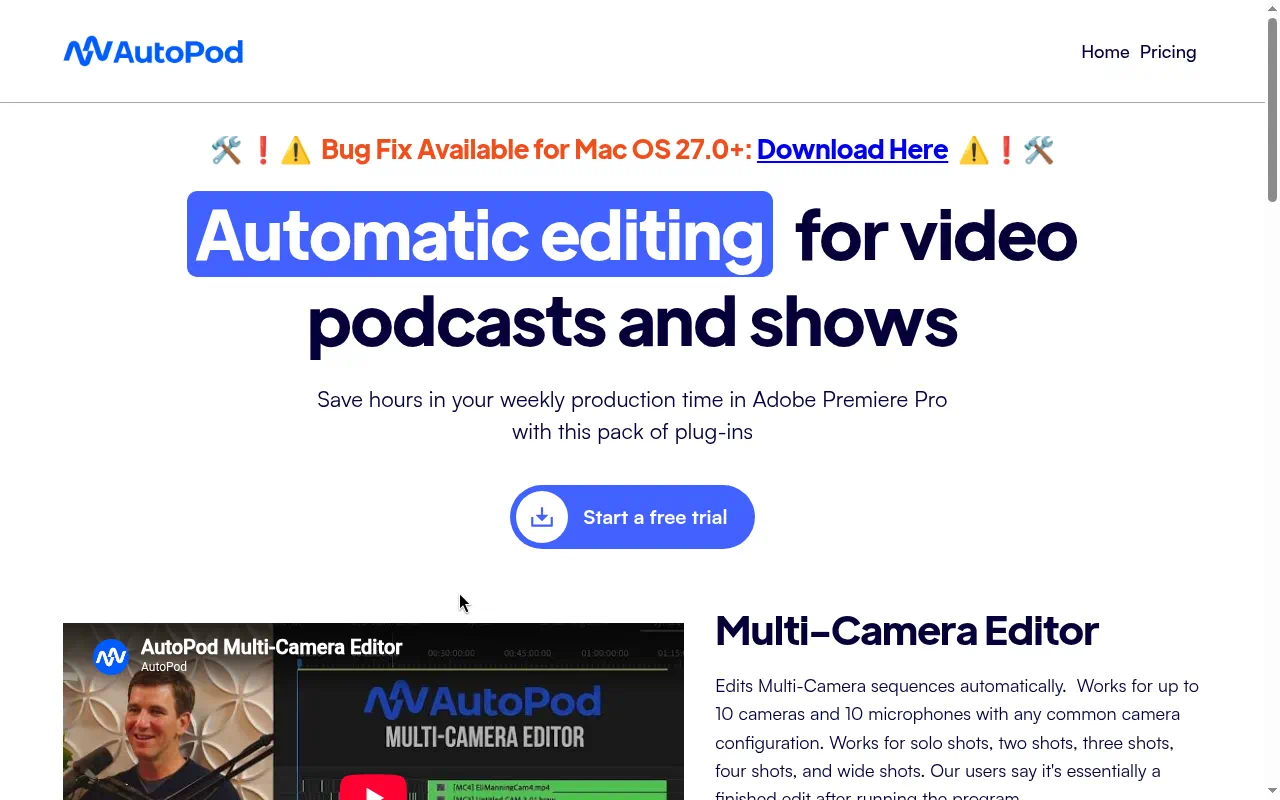
Task: Follow the Download Here bug fix link
Action: pyautogui.click(x=852, y=149)
